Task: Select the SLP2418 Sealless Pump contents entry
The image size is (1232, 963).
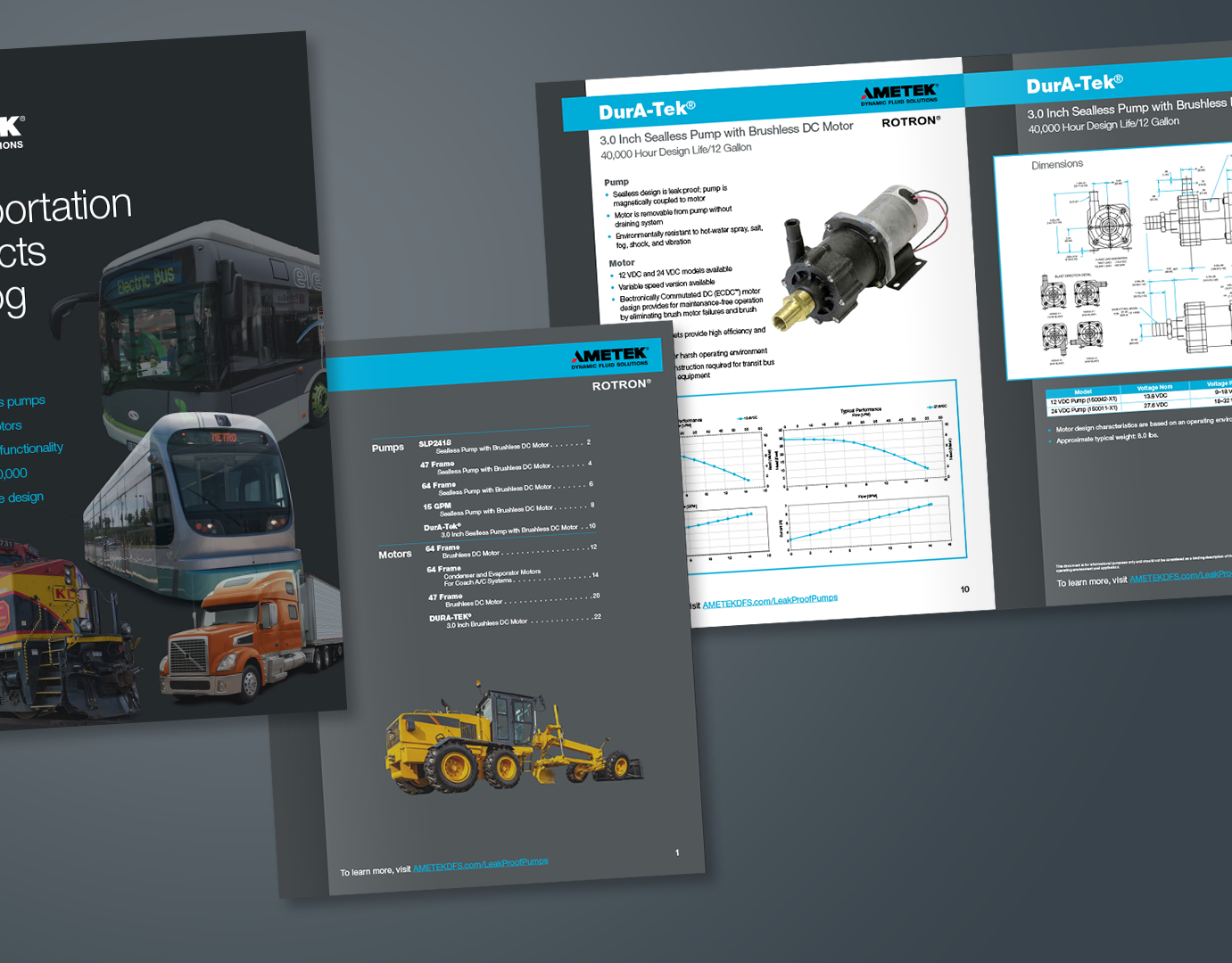Action: pos(505,445)
